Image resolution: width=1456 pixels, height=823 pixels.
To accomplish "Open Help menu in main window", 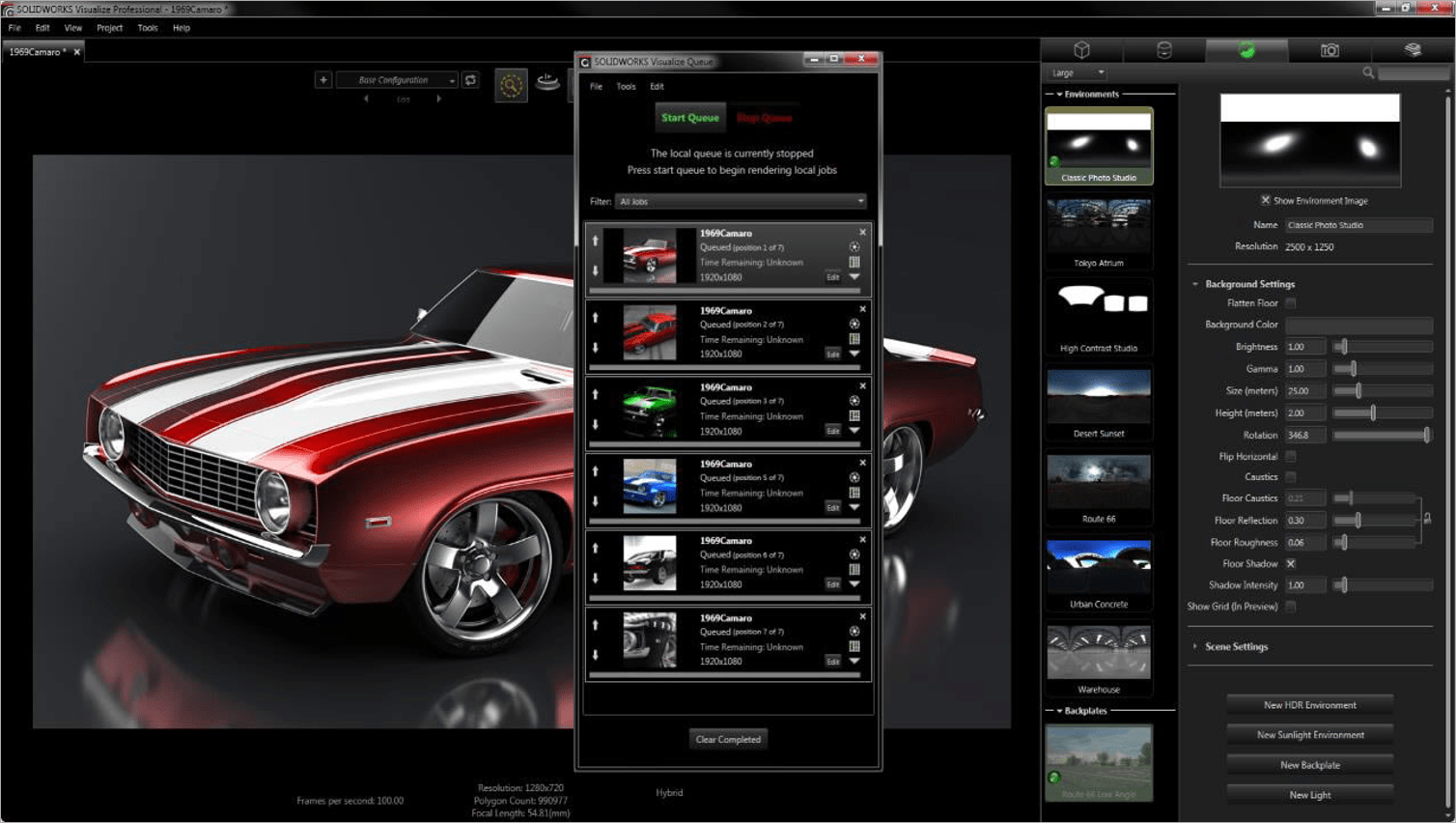I will [182, 28].
